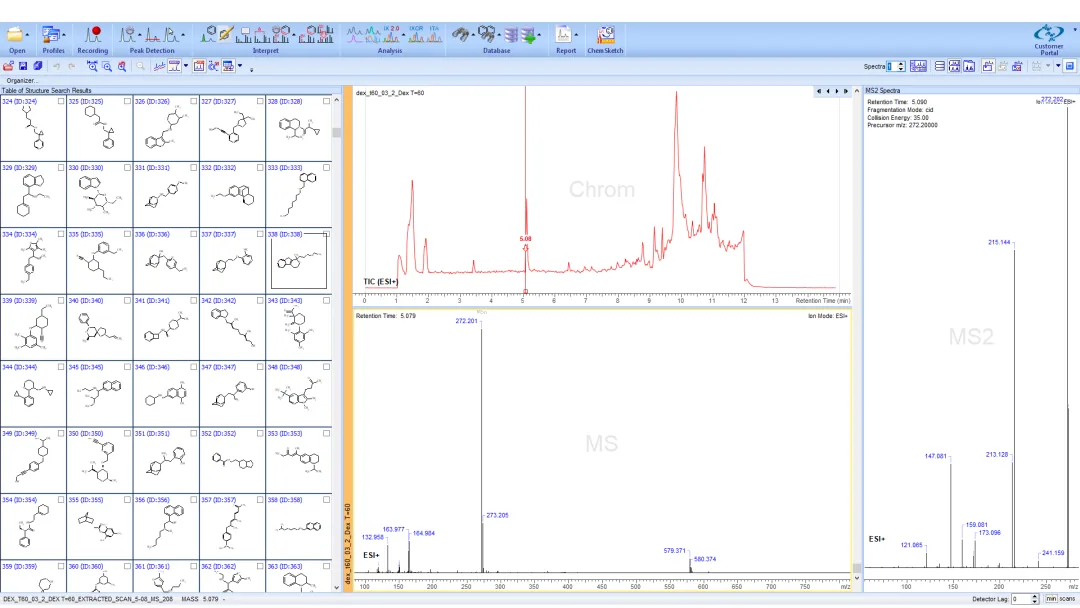
Task: Tick the checkbox for structure 333
Action: coord(326,167)
